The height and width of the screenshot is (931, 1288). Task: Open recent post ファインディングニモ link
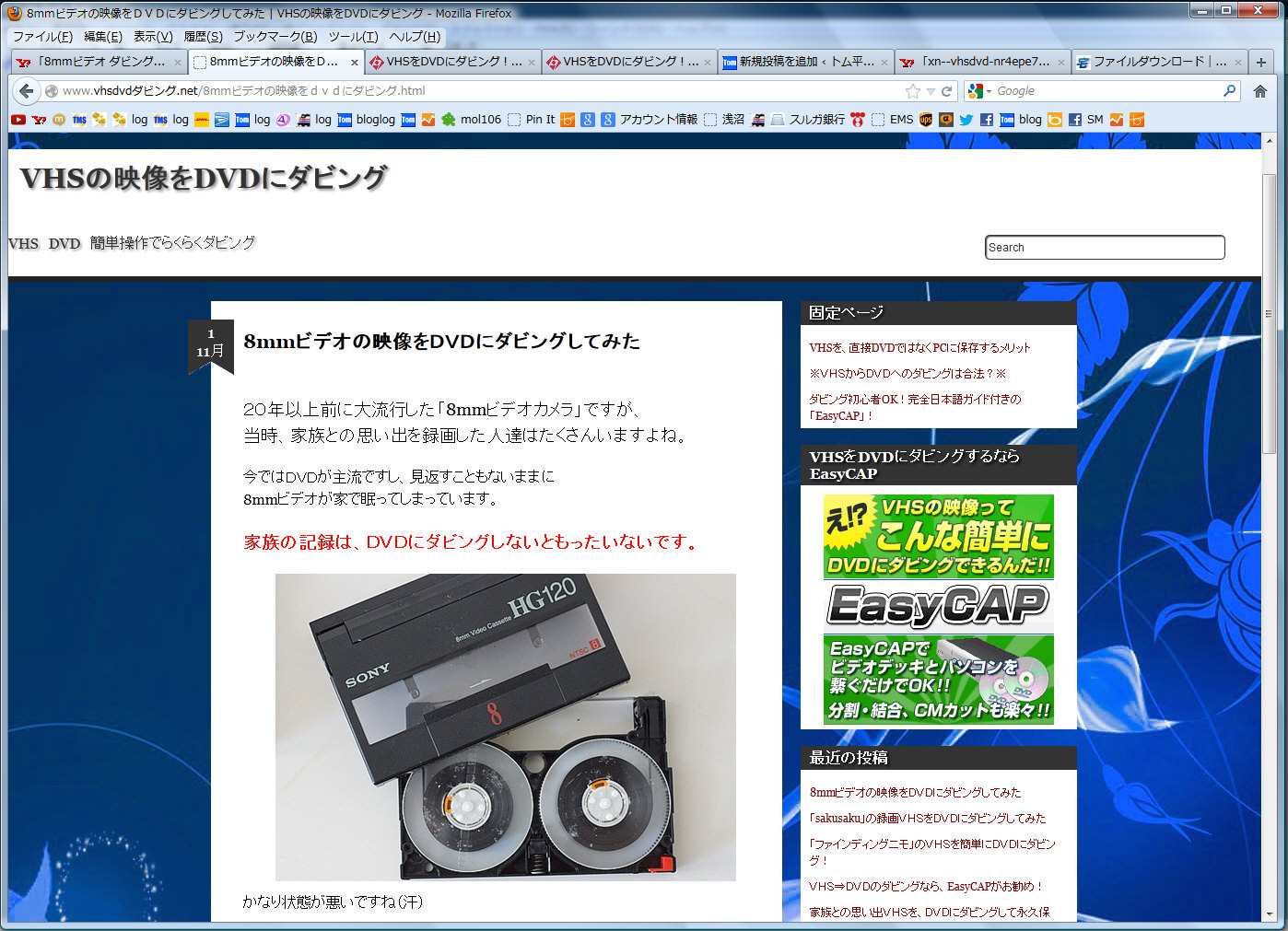[932, 852]
